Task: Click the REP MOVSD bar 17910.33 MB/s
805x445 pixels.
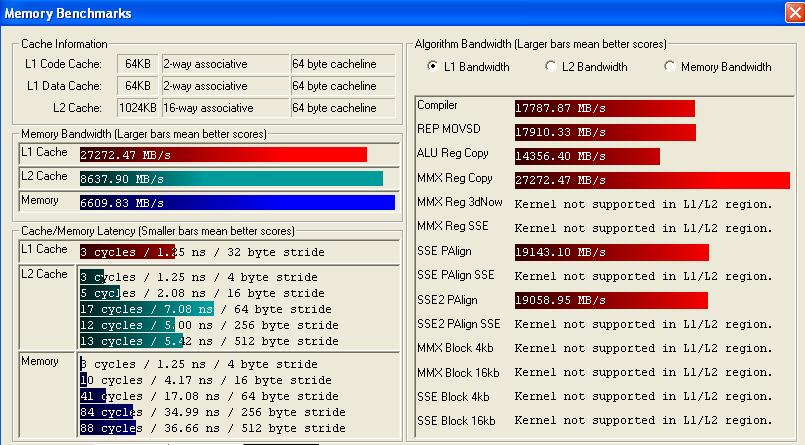Action: coord(605,132)
